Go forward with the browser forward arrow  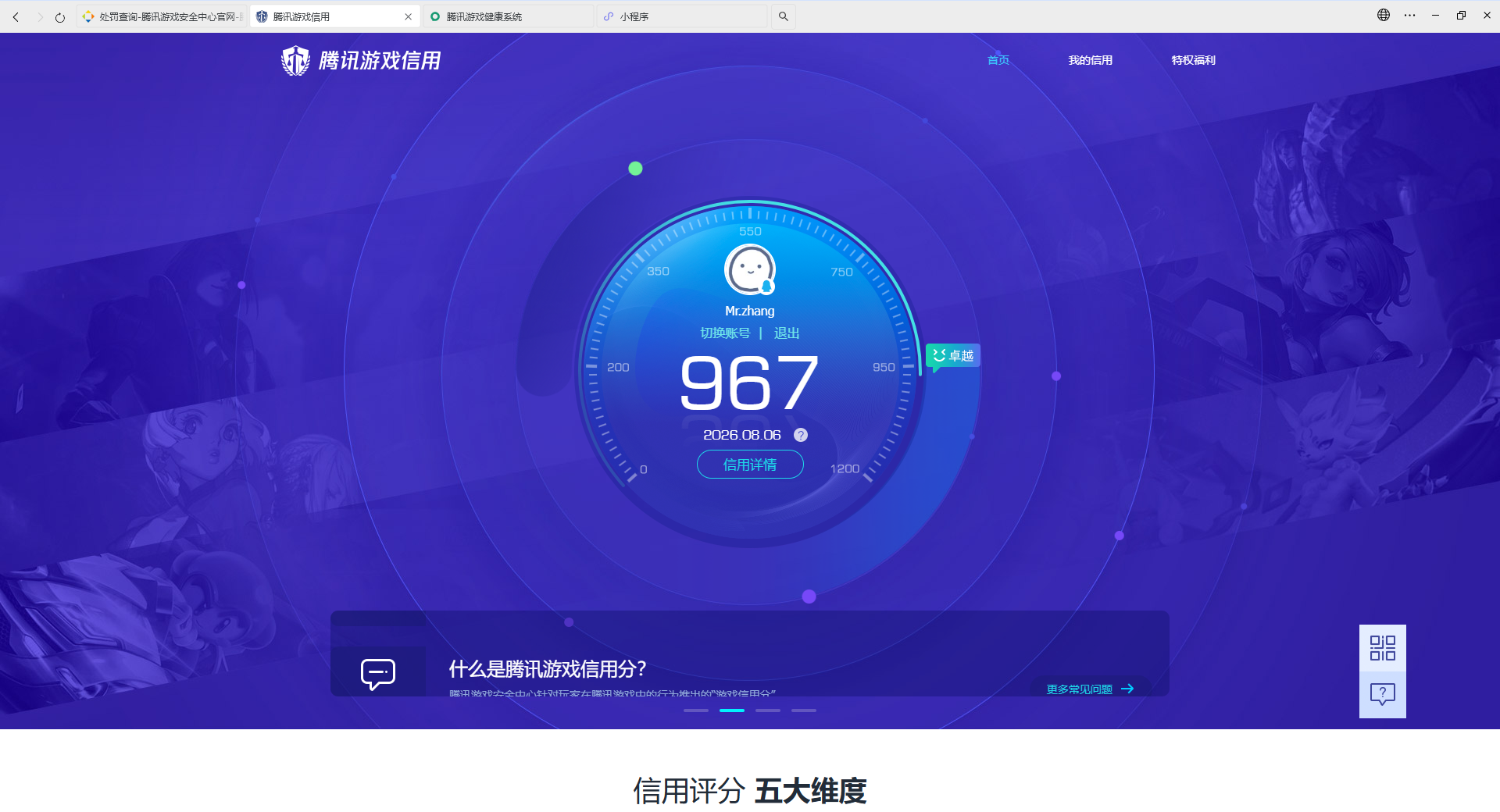[40, 16]
